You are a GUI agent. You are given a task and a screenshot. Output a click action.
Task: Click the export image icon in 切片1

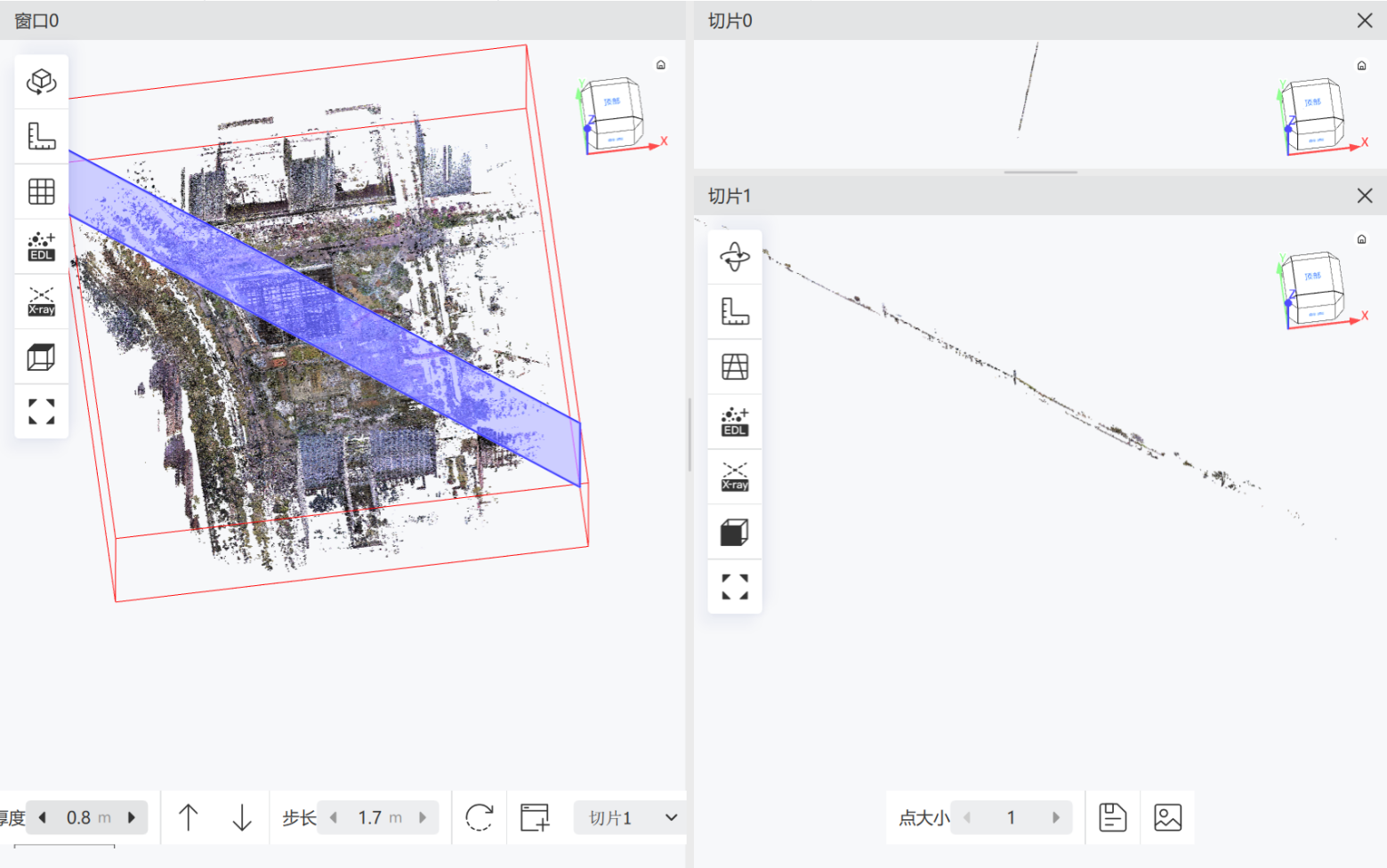tap(1167, 817)
